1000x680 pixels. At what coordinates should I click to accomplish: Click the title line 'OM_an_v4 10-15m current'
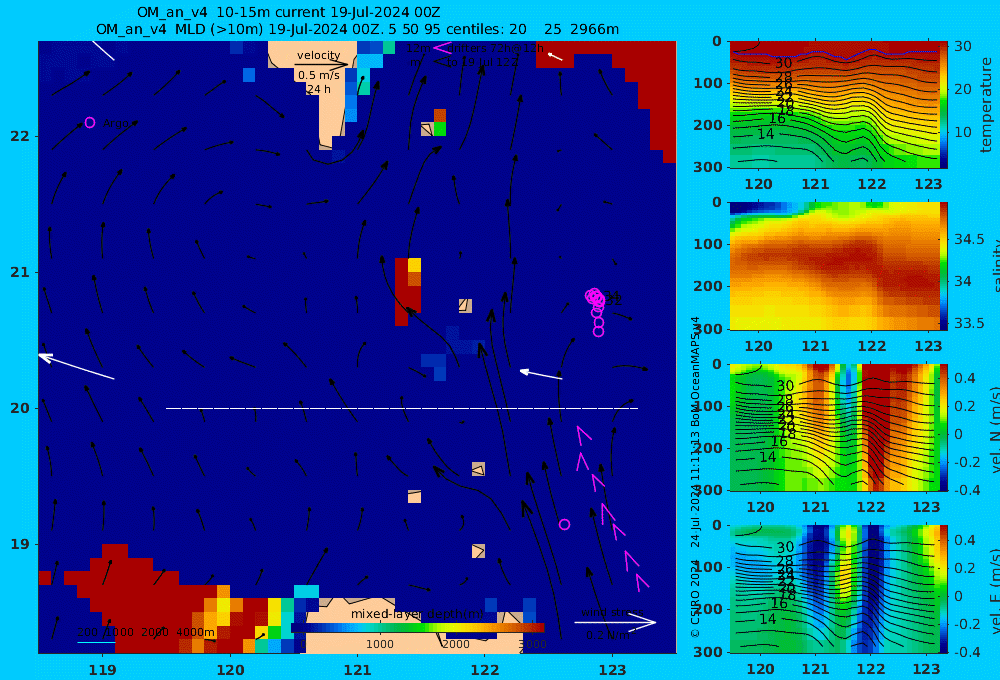(x=288, y=12)
